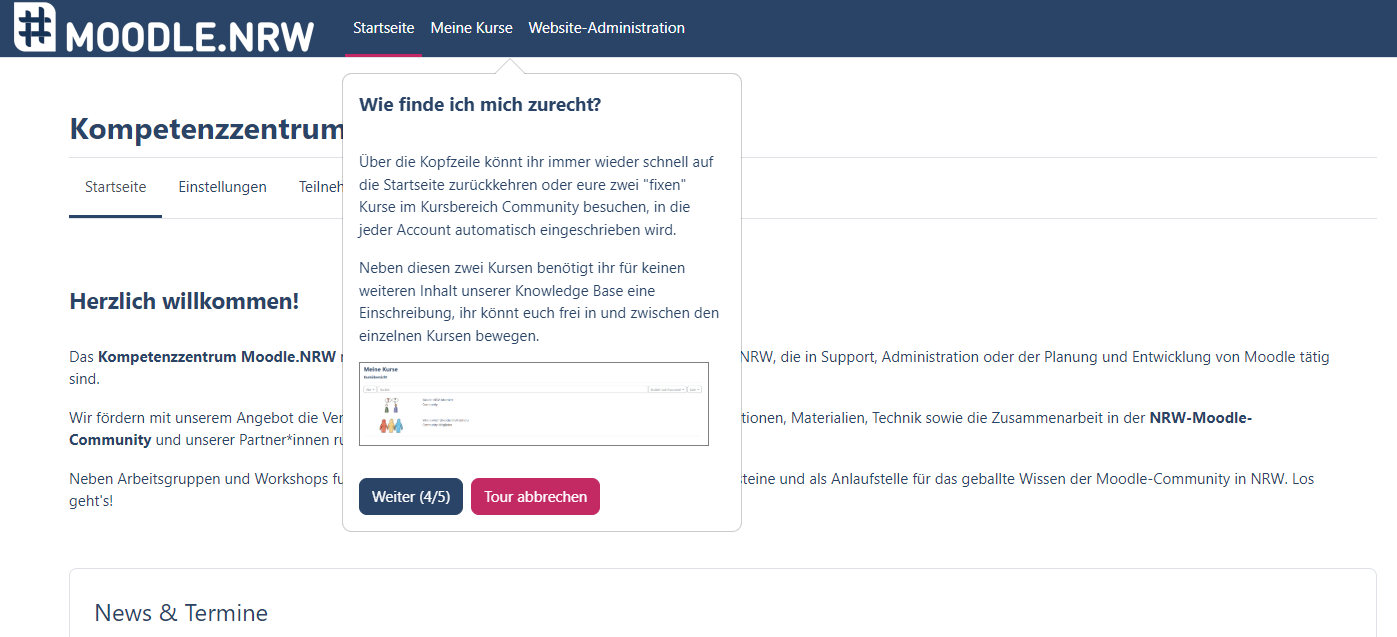
Task: Click the leftmost filter dropdown in the preview image
Action: coord(370,389)
